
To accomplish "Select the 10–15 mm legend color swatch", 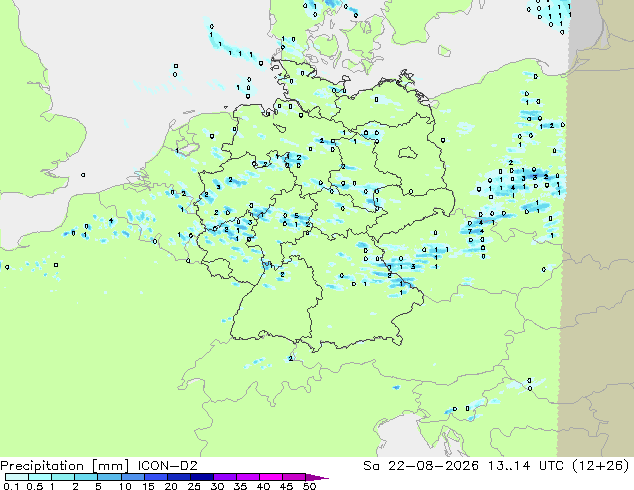I will pos(132,477).
